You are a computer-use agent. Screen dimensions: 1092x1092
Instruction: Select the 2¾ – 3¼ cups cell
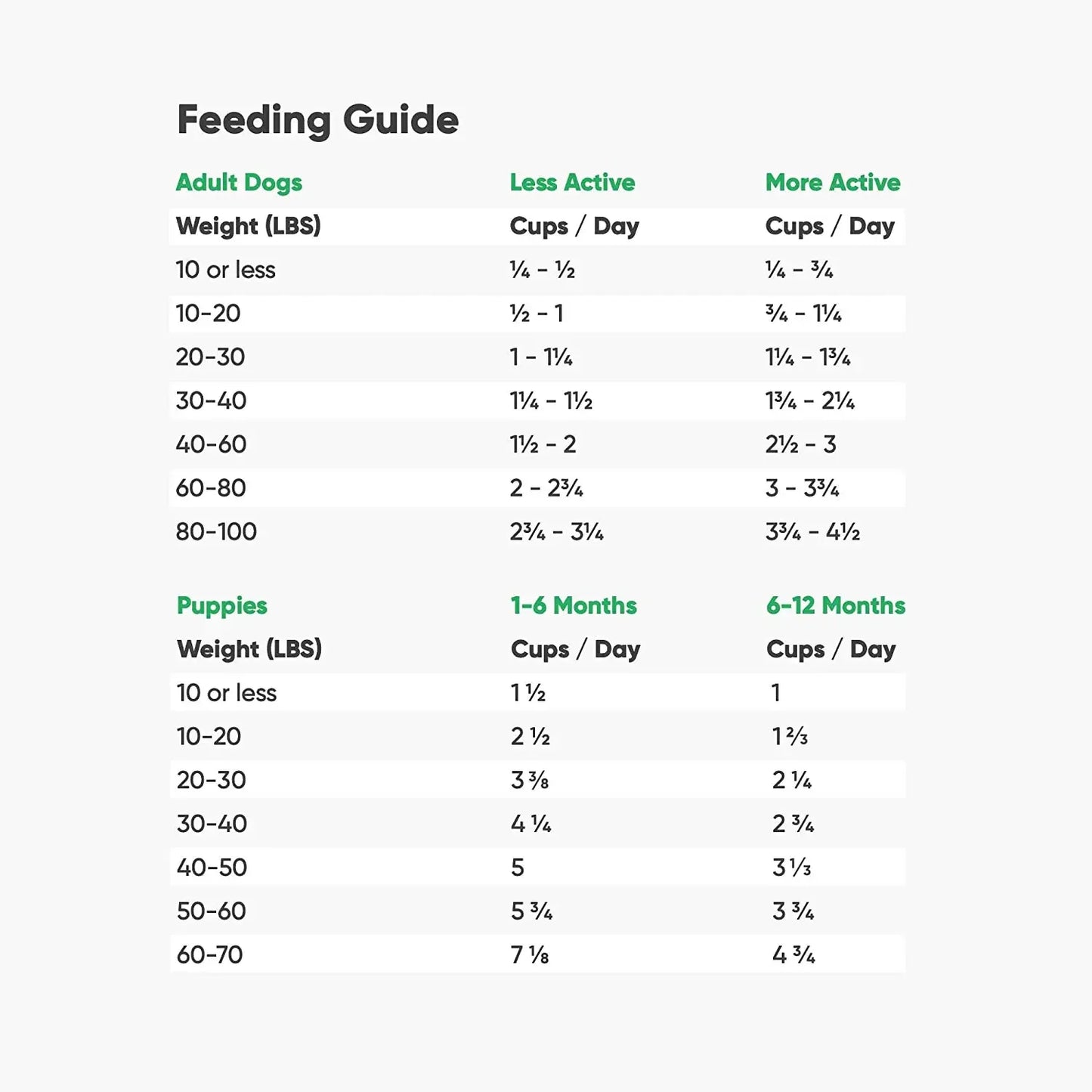click(x=556, y=532)
